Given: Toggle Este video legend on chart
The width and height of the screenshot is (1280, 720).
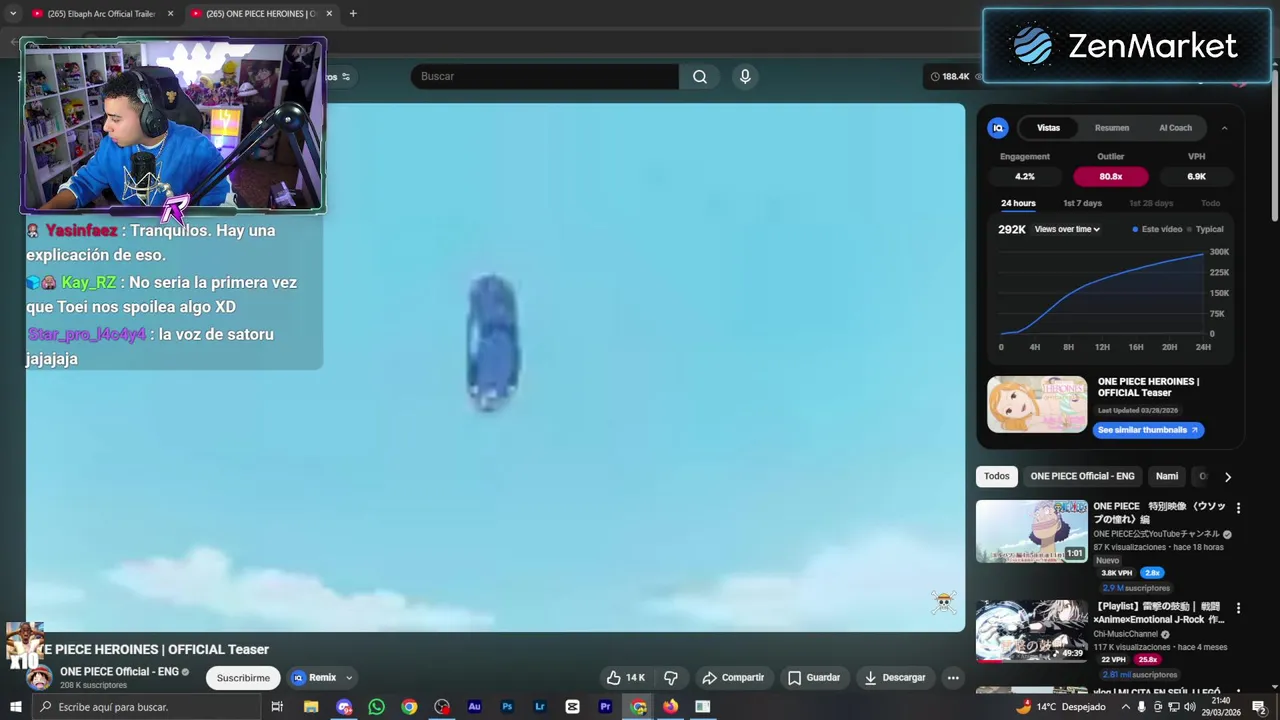Looking at the screenshot, I should point(1158,230).
